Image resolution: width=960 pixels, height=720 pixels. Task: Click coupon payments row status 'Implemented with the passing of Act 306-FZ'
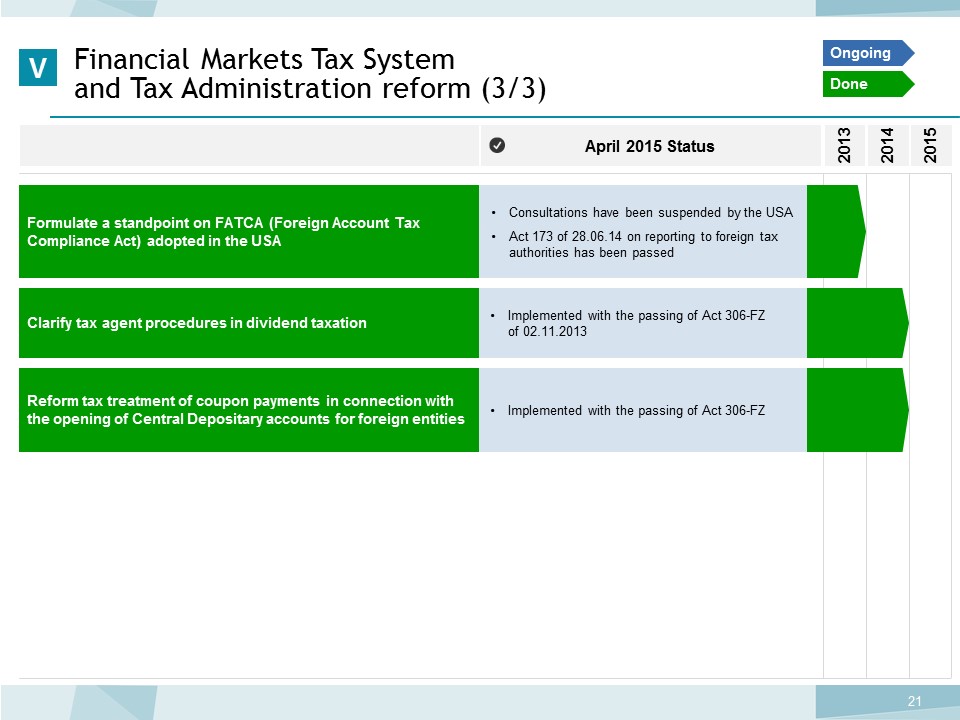636,410
